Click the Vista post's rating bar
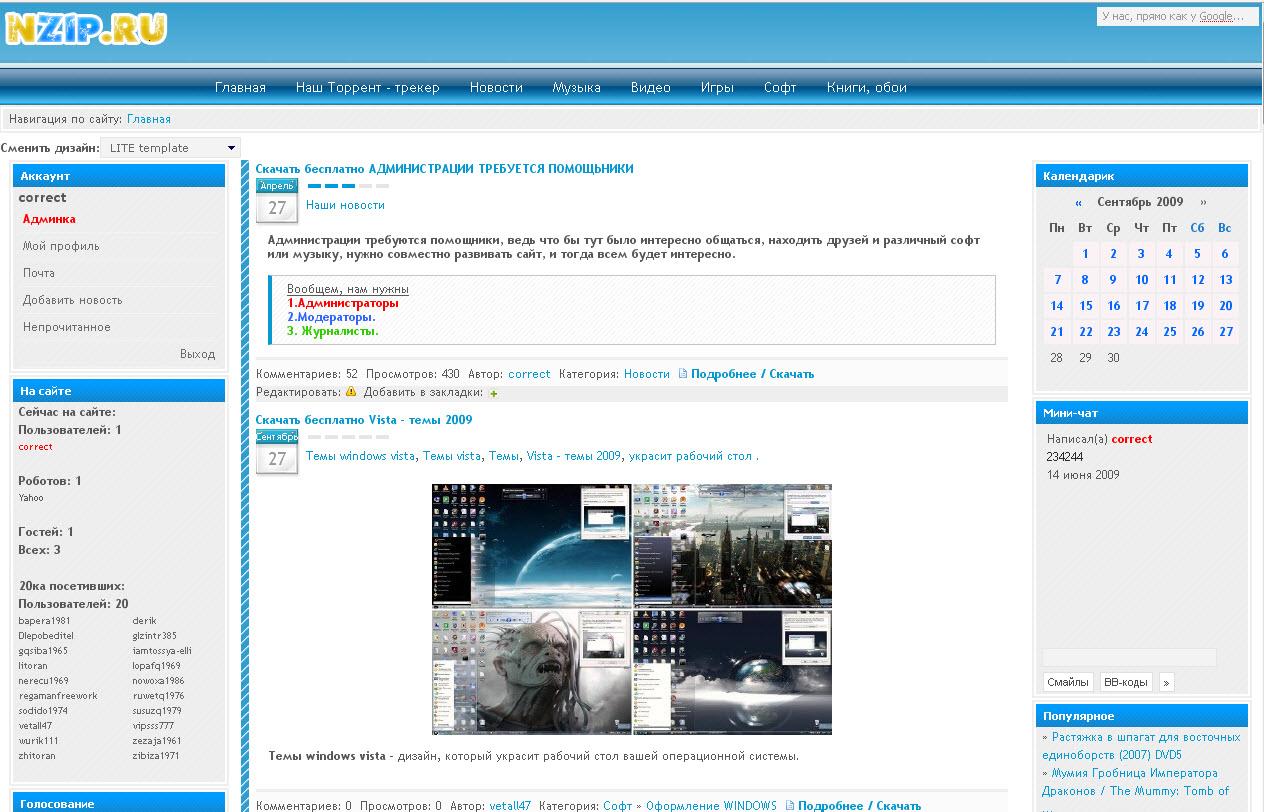This screenshot has width=1264, height=812. 348,437
